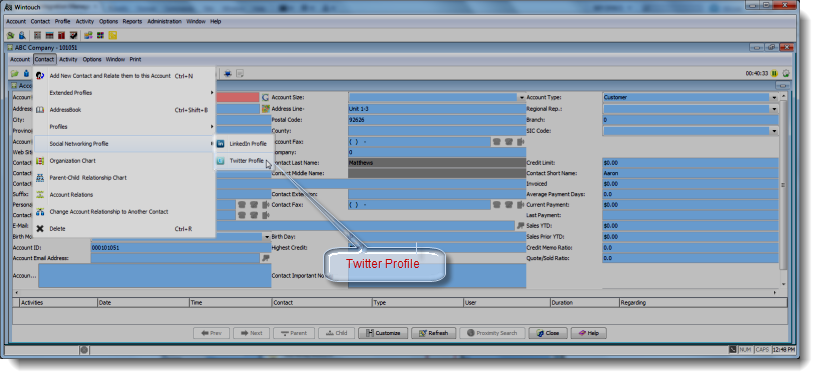Expand the Extended Profiles submenu arrow
Screen dimensions: 820x379
tap(212, 93)
